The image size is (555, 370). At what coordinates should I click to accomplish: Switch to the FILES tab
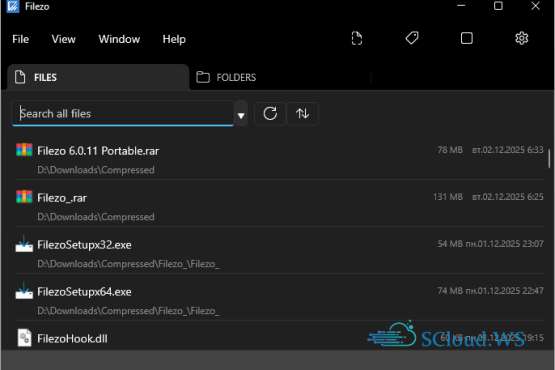pyautogui.click(x=98, y=77)
